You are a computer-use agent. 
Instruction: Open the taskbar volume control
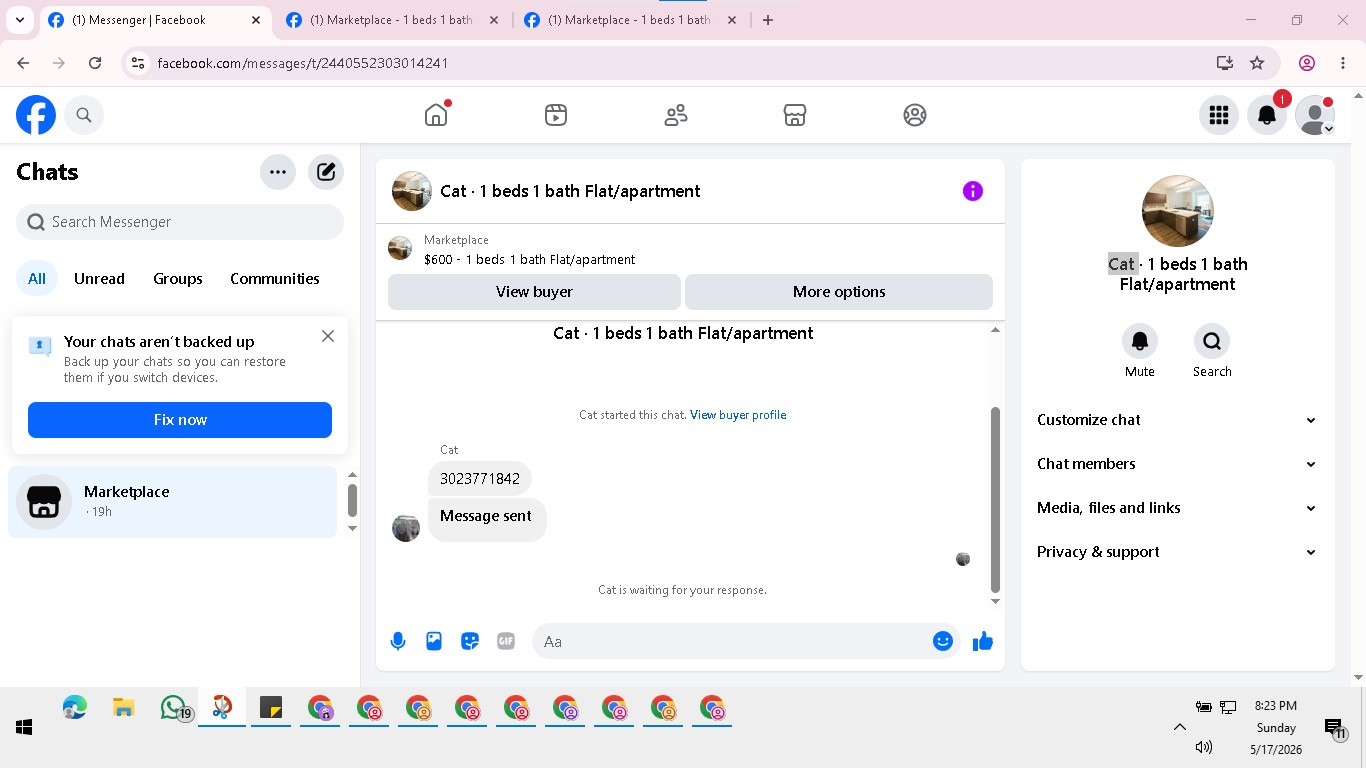click(x=1204, y=747)
